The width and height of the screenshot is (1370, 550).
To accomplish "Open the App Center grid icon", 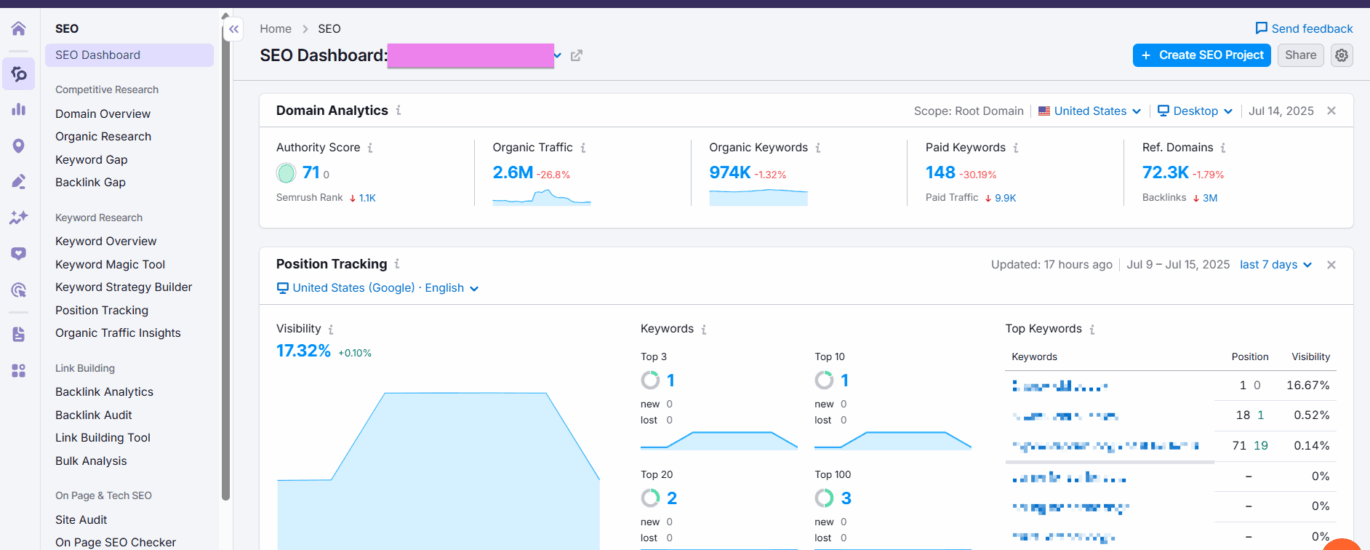I will click(x=18, y=371).
